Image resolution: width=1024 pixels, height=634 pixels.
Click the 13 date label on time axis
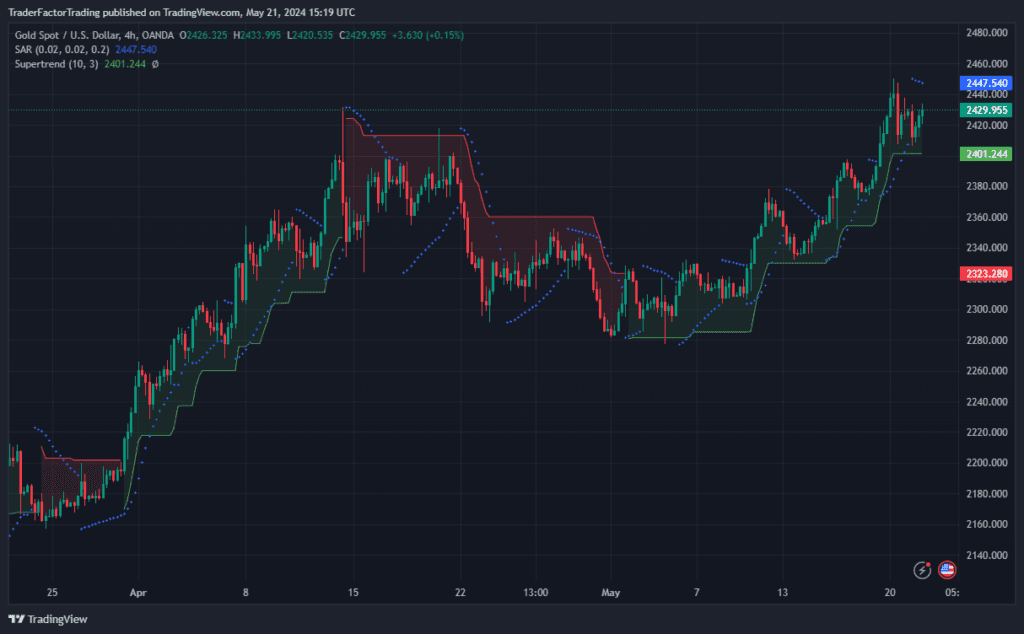[782, 592]
